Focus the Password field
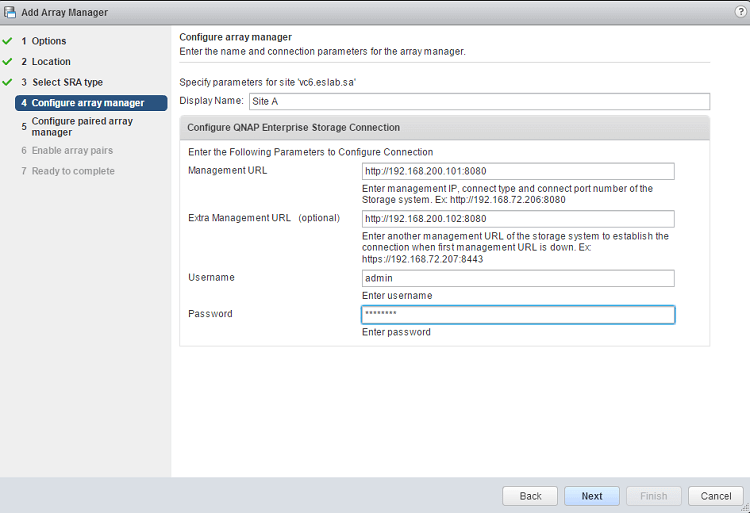Viewport: 750px width, 513px height. click(518, 314)
